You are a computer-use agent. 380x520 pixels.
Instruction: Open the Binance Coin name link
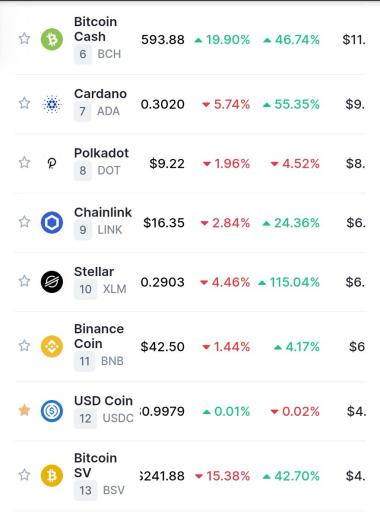[99, 336]
